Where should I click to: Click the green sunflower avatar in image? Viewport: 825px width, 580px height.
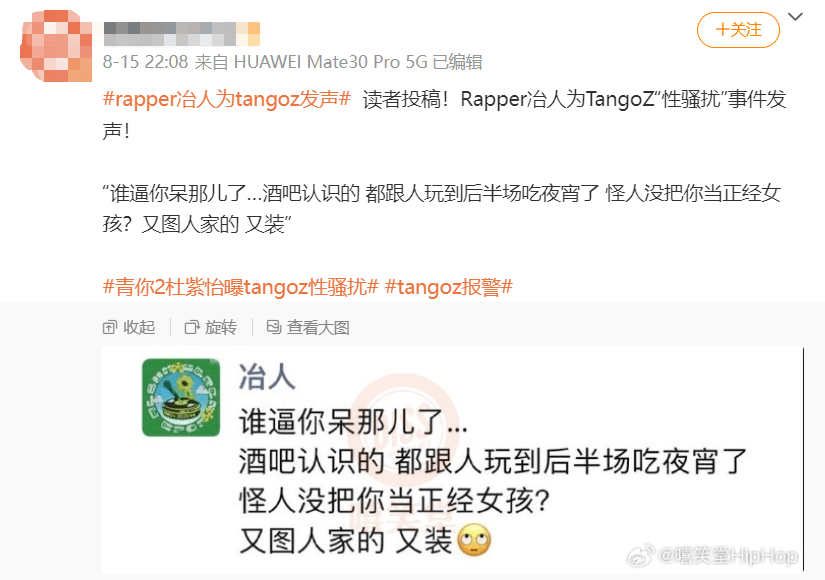point(181,397)
